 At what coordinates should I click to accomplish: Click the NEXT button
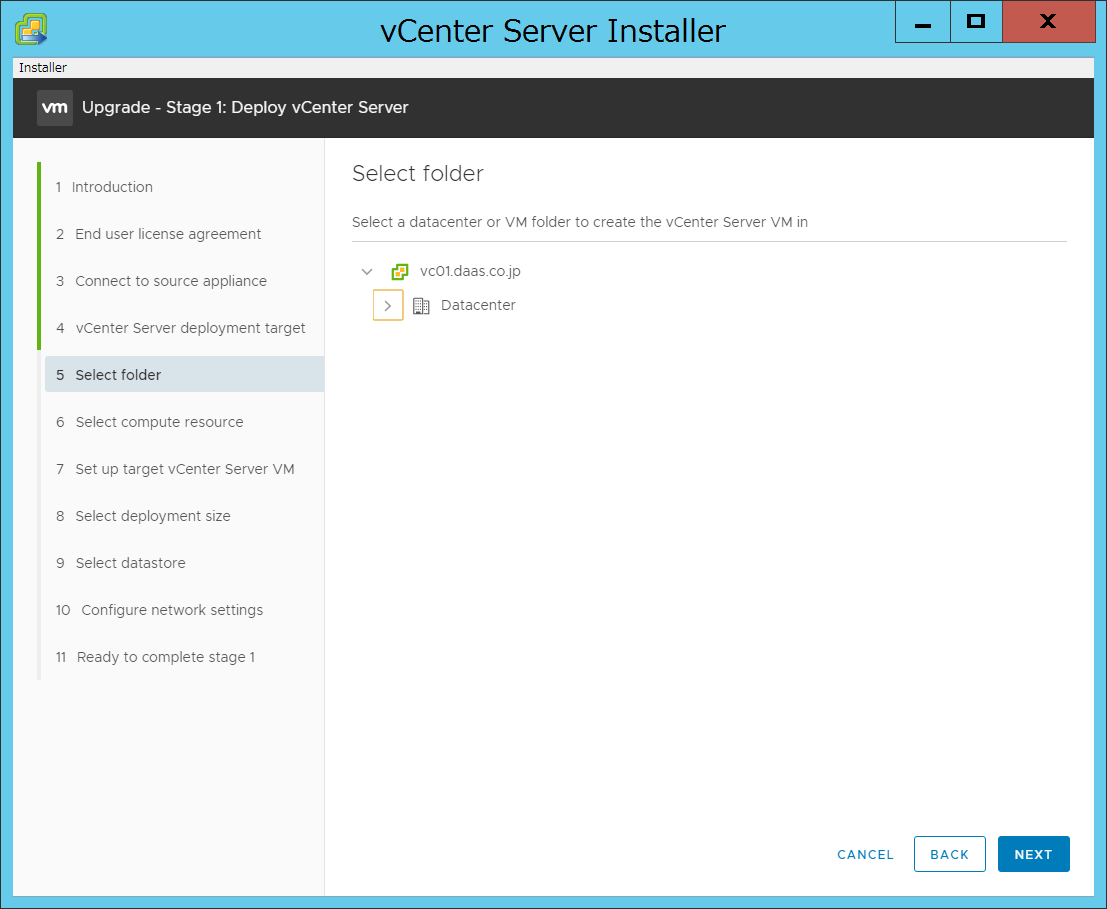(x=1034, y=855)
